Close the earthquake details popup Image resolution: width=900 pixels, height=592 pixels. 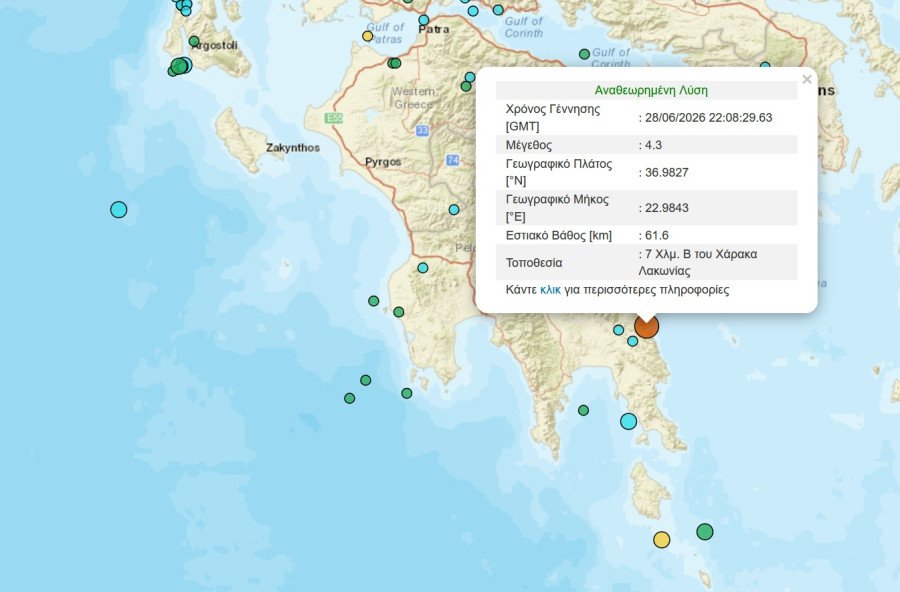(806, 79)
